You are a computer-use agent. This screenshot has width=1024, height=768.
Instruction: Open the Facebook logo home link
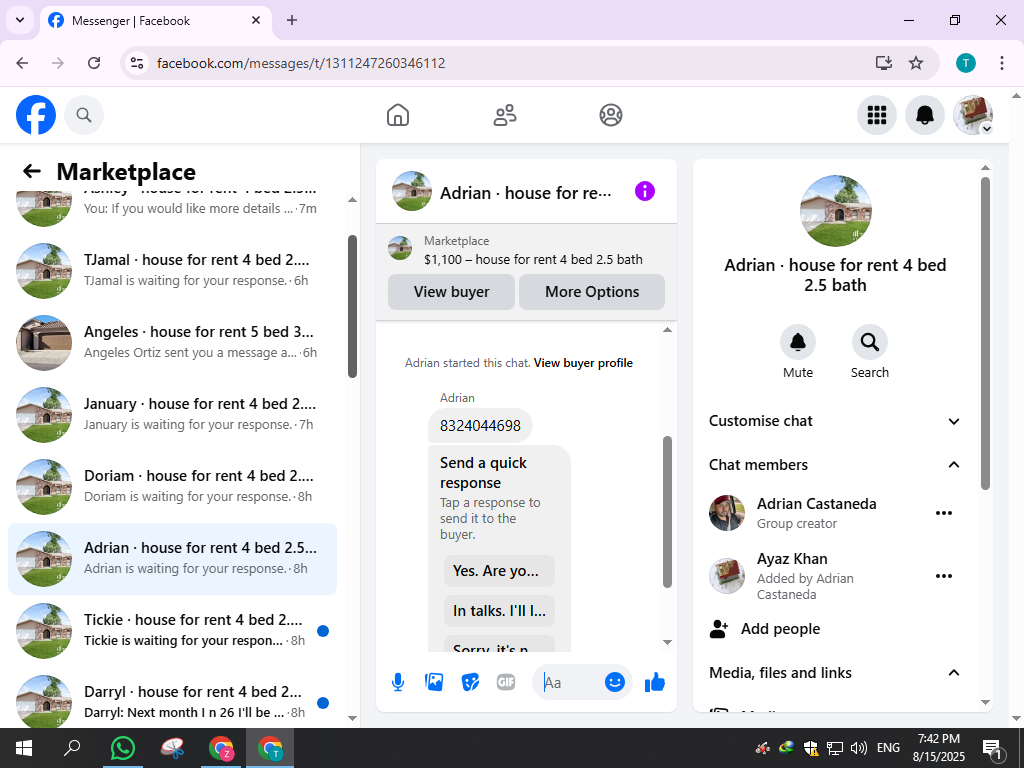pyautogui.click(x=36, y=115)
